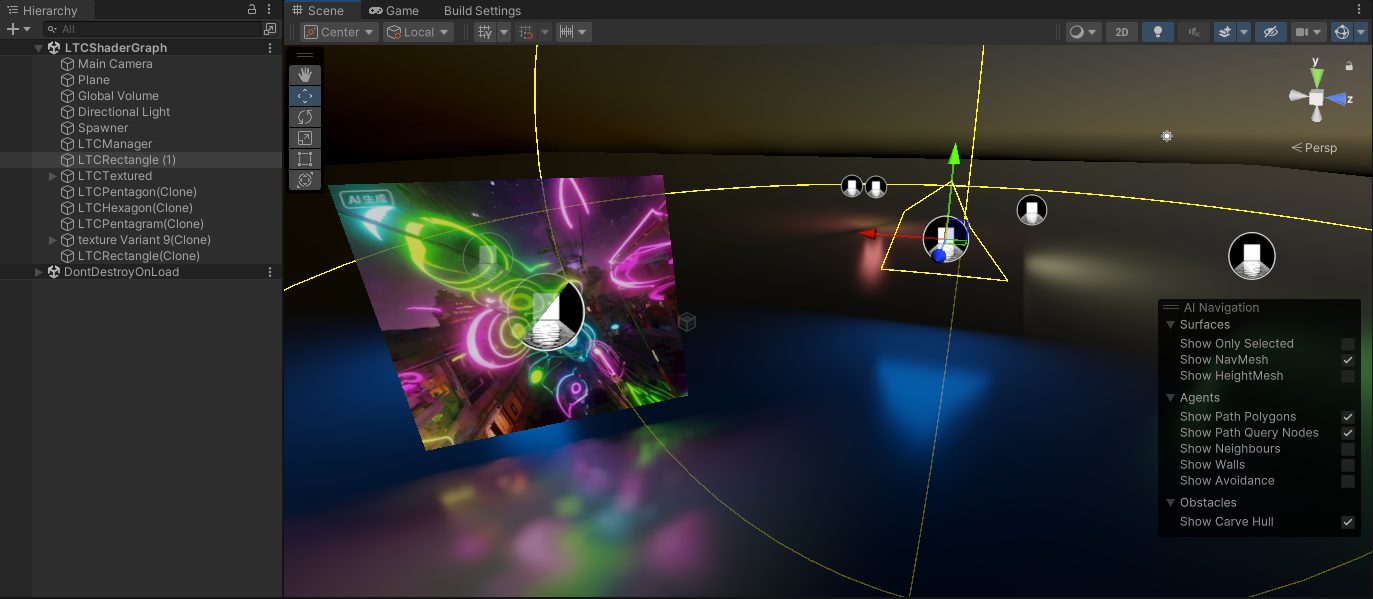Disable Show Carve Hull checkbox

coord(1348,522)
